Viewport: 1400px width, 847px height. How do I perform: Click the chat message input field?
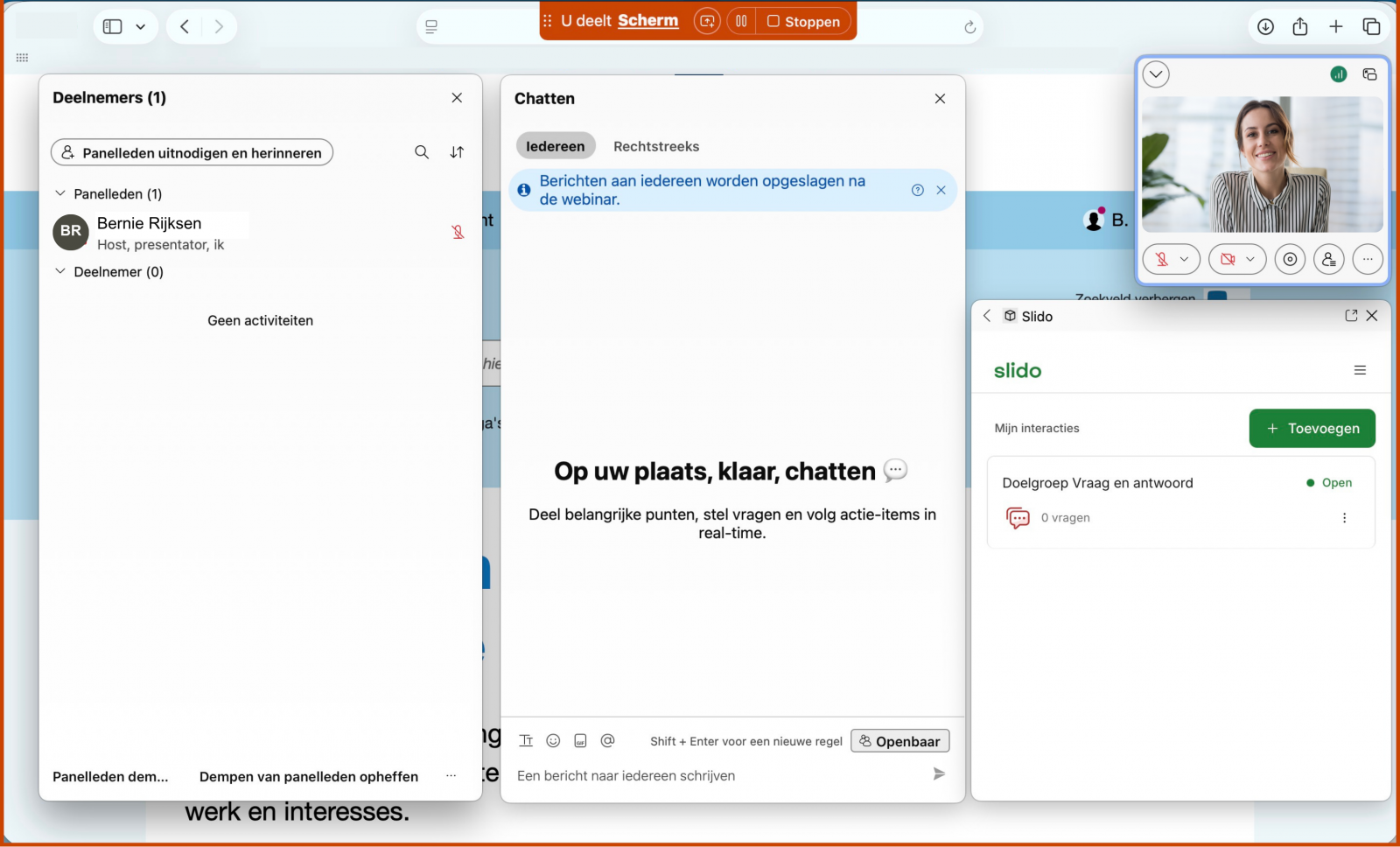(x=717, y=775)
